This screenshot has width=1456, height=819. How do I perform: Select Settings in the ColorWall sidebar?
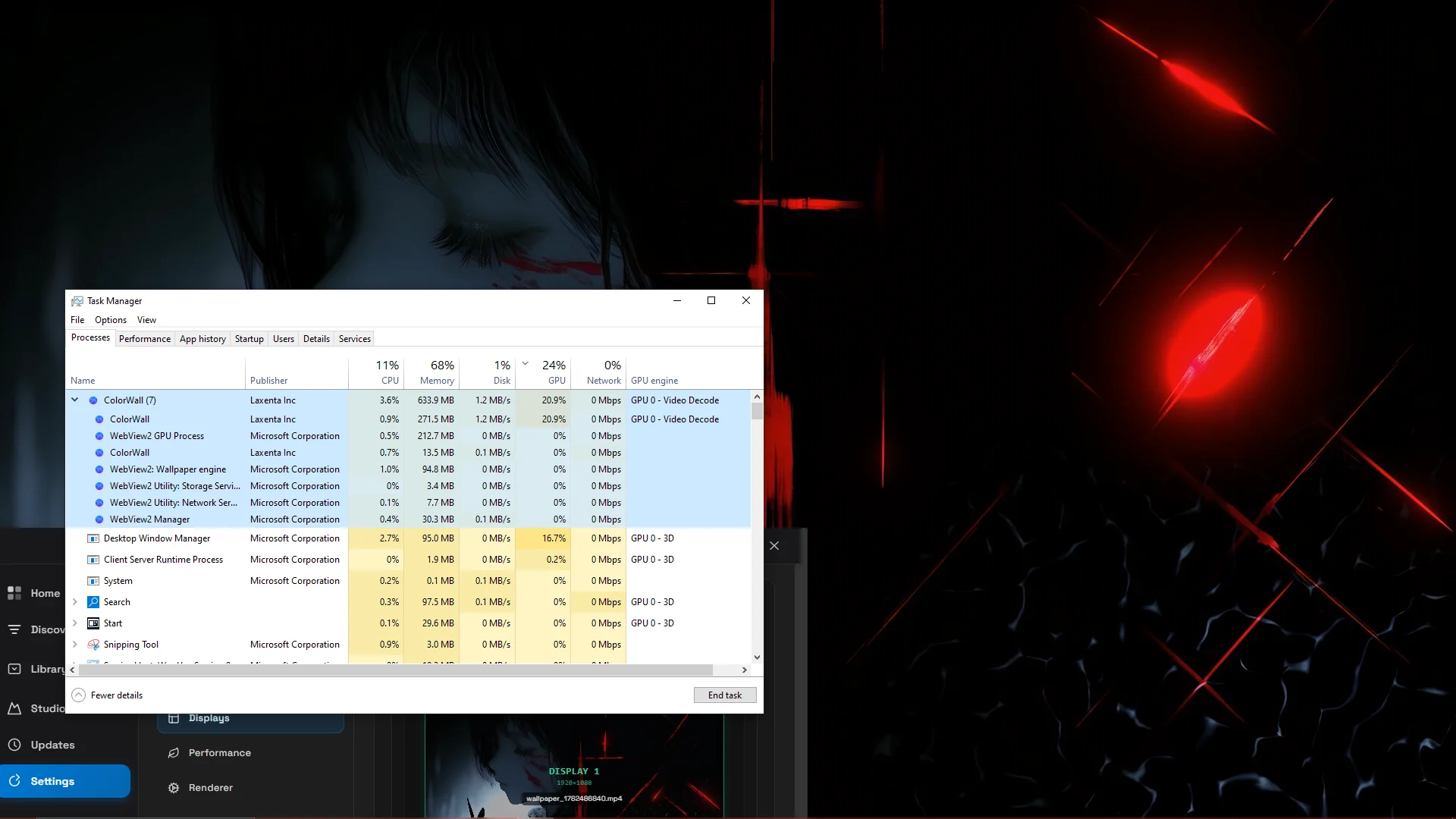(x=65, y=781)
